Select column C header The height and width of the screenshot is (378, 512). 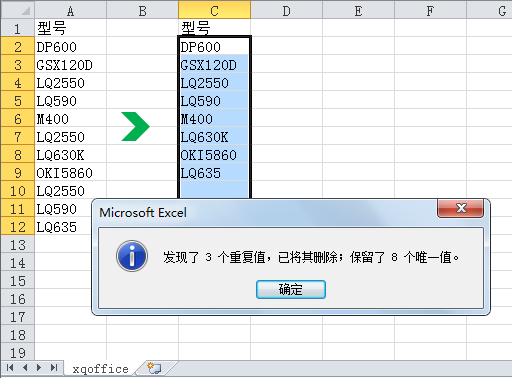click(214, 10)
